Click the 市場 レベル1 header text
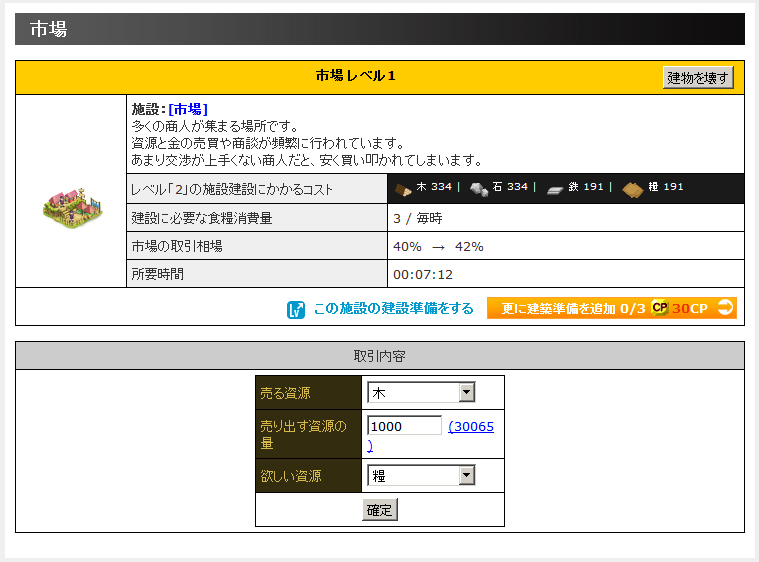Image resolution: width=759 pixels, height=562 pixels. pyautogui.click(x=356, y=76)
